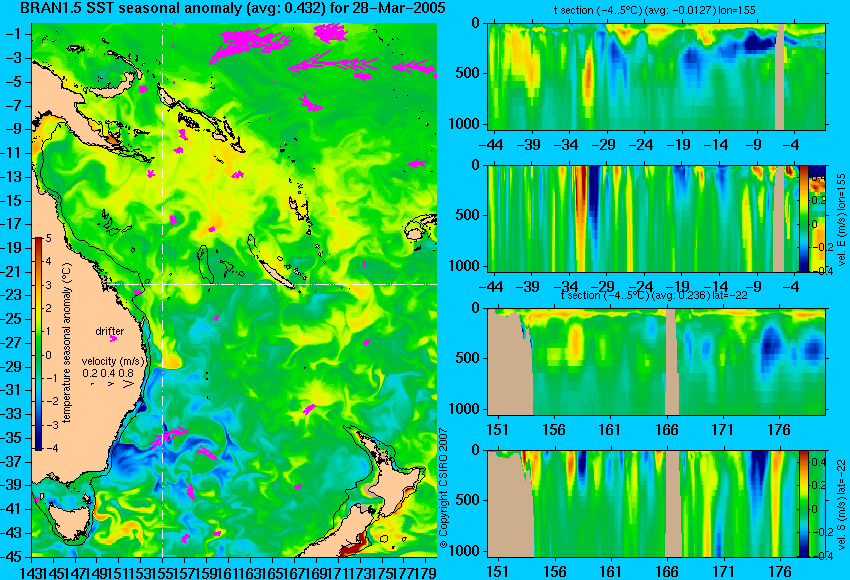Click the tan land mask bar in the top temperature section
Screen dimensions: 850x580
tap(780, 76)
